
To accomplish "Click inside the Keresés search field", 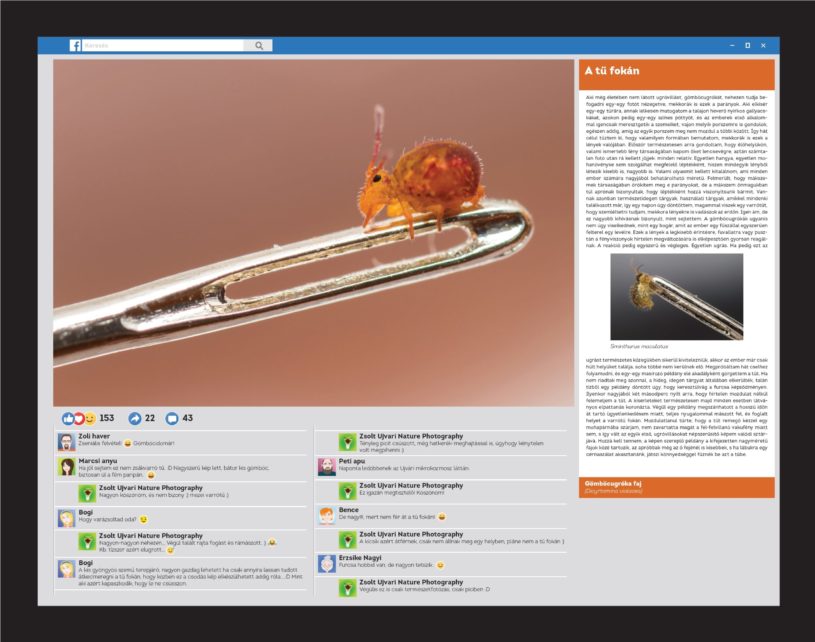I will [160, 46].
